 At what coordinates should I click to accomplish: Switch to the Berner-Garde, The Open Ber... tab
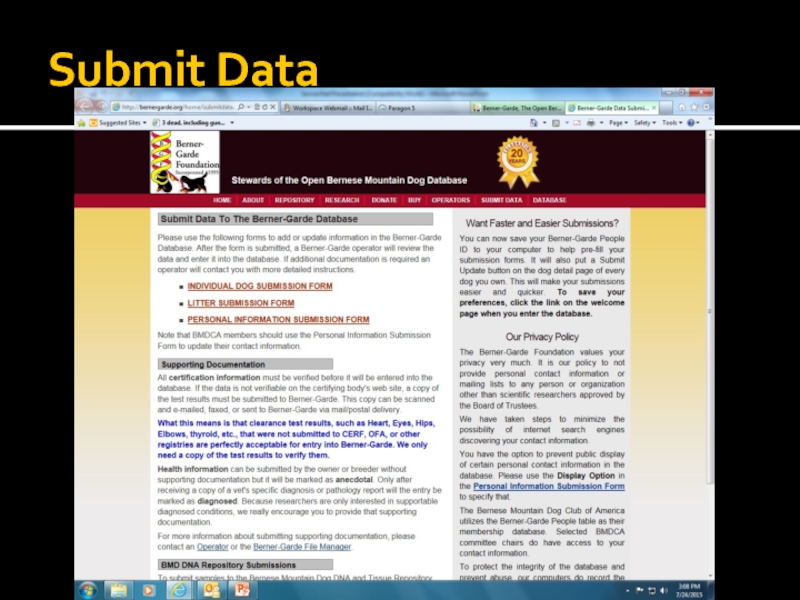(518, 108)
